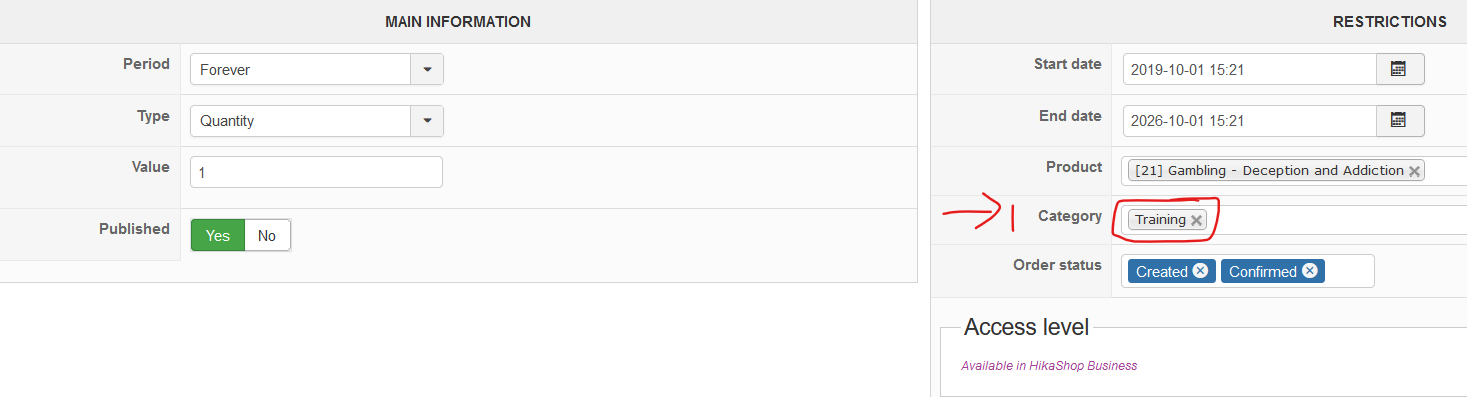1467x397 pixels.
Task: Open the End date calendar picker
Action: [x=1400, y=120]
